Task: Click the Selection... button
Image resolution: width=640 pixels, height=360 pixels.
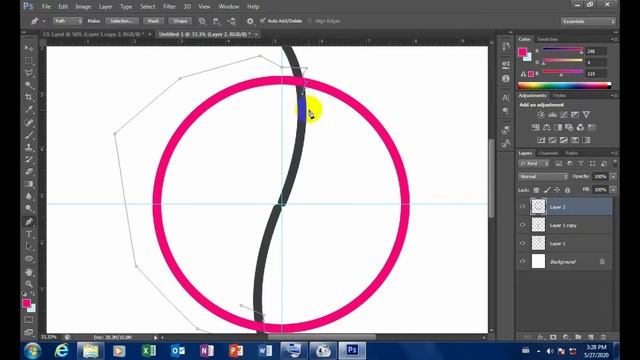Action: (x=122, y=21)
